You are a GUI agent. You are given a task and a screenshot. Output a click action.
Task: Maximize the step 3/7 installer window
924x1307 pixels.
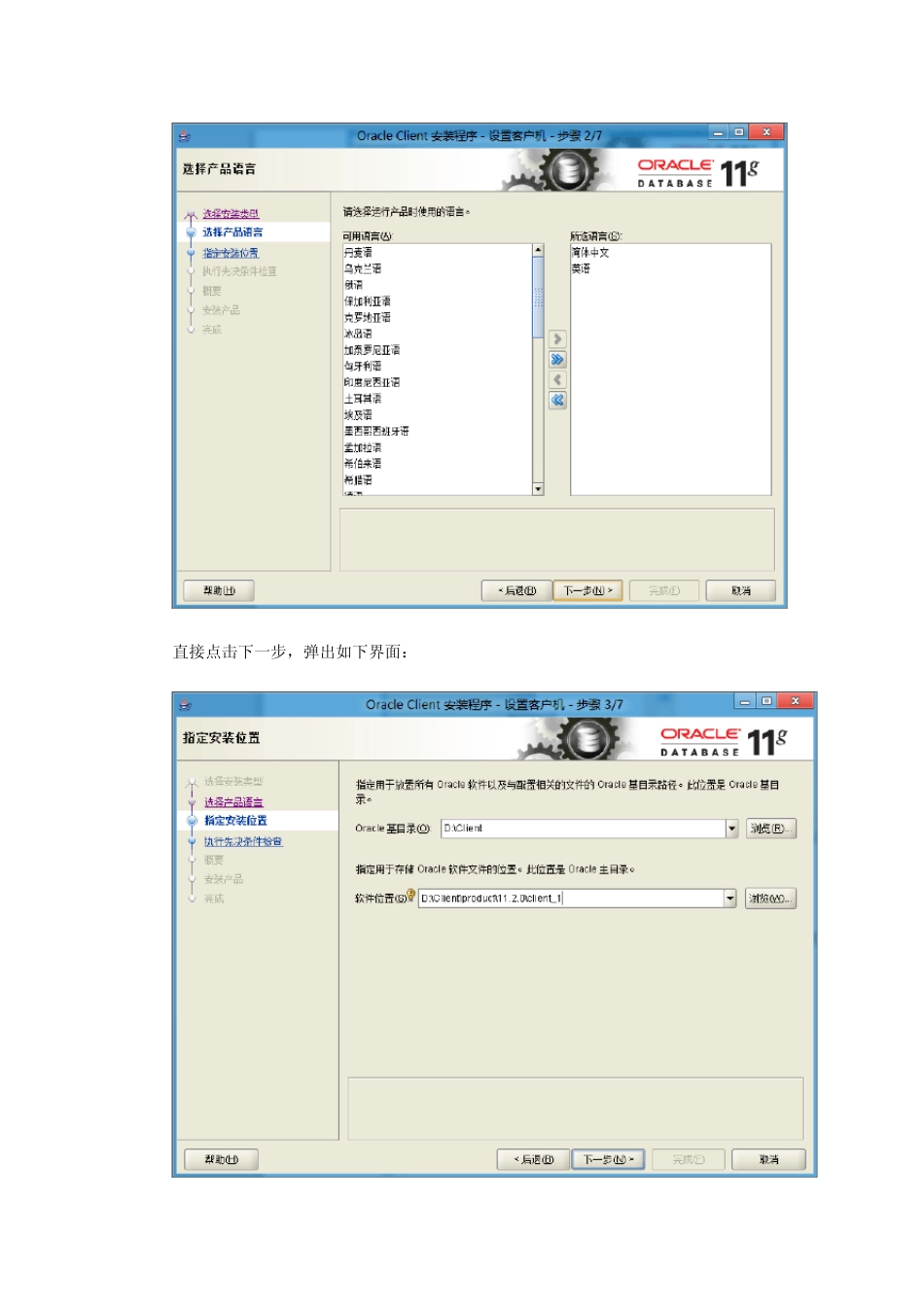pyautogui.click(x=766, y=701)
